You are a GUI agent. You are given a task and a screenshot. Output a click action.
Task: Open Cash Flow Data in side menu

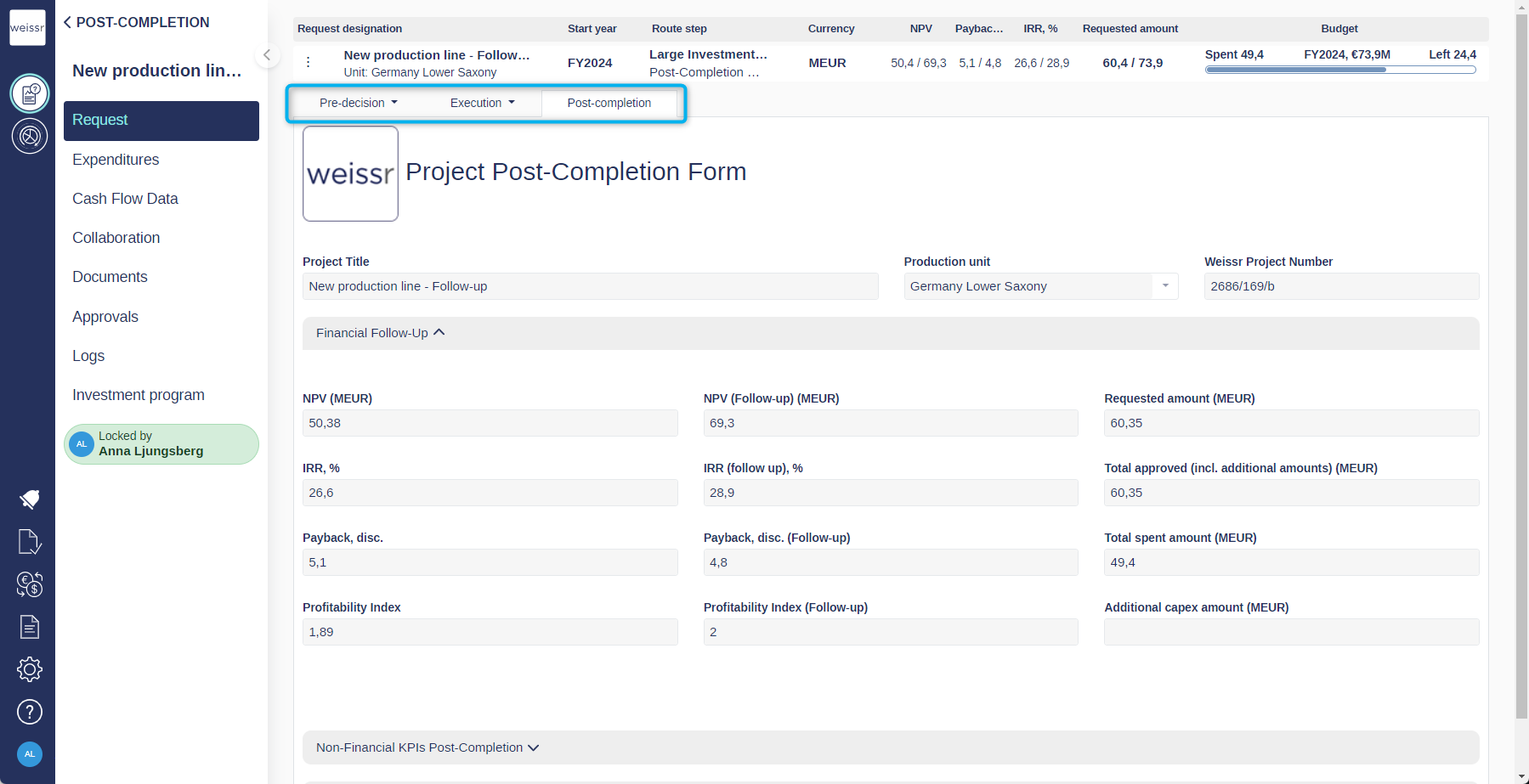125,199
